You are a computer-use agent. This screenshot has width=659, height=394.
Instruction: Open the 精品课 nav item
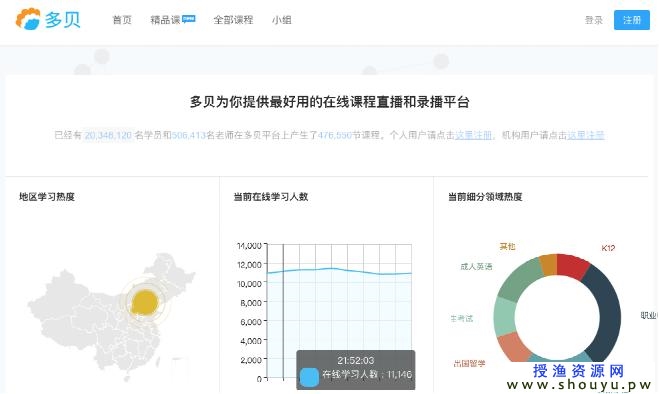(165, 20)
